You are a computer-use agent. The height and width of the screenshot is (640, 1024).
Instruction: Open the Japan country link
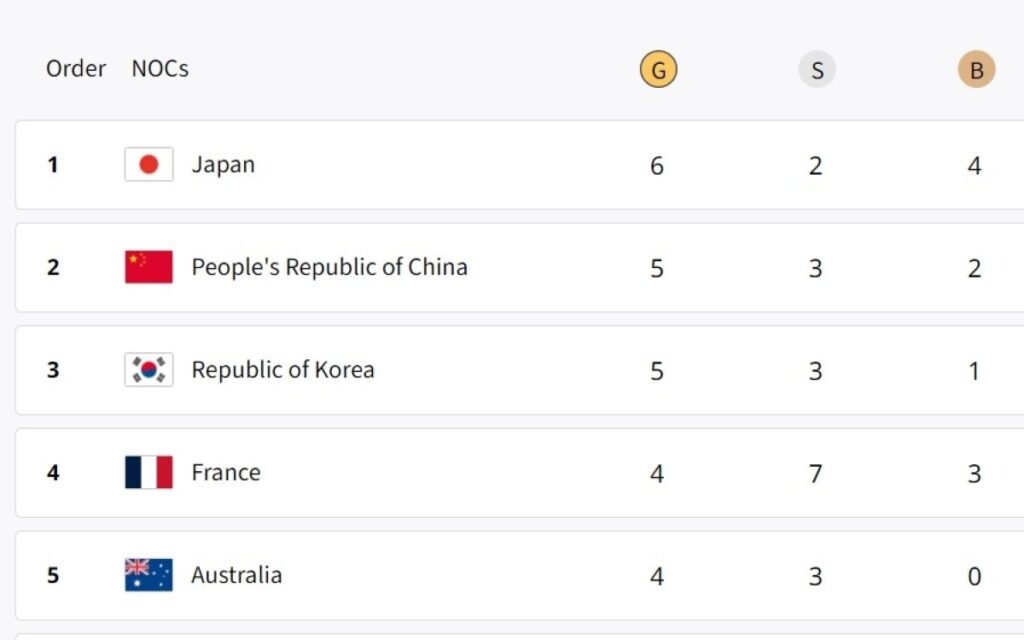[223, 165]
